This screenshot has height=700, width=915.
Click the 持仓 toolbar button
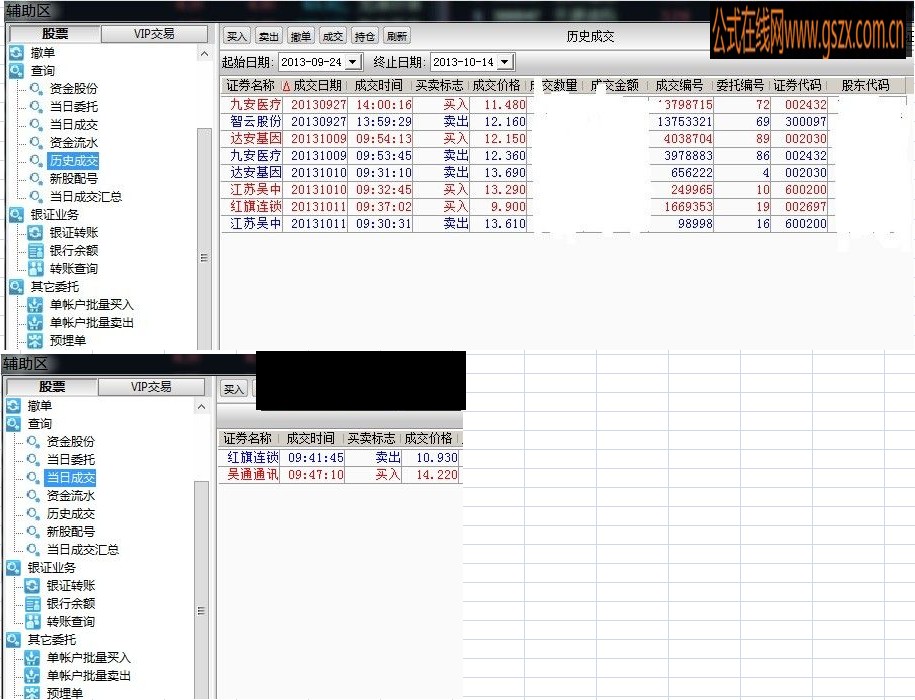coord(364,36)
